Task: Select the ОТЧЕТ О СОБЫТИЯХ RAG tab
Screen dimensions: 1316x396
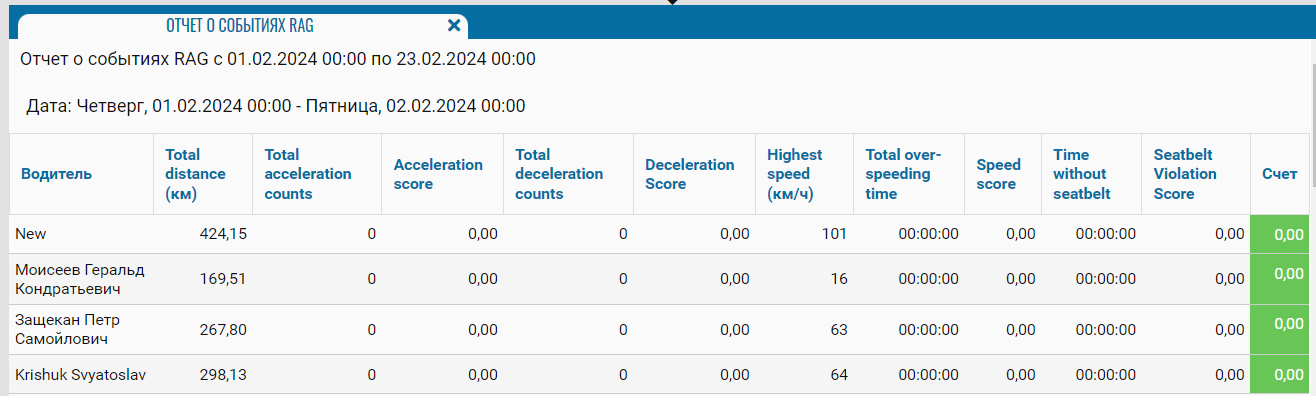Action: 240,26
